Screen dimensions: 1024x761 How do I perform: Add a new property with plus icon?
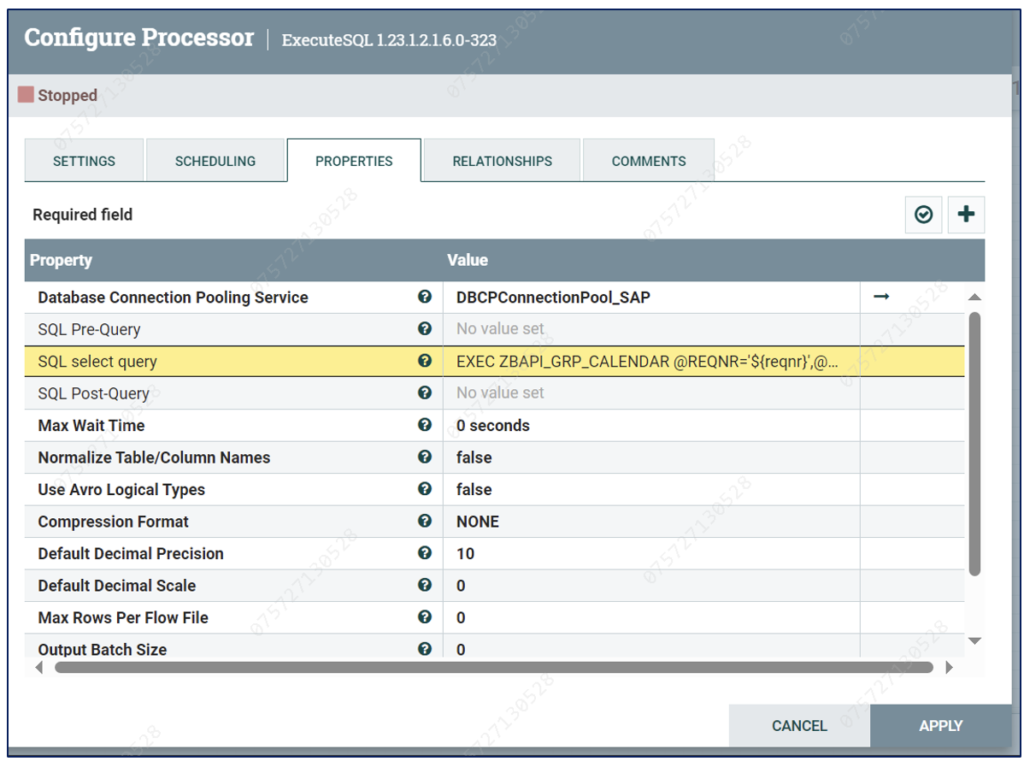966,214
